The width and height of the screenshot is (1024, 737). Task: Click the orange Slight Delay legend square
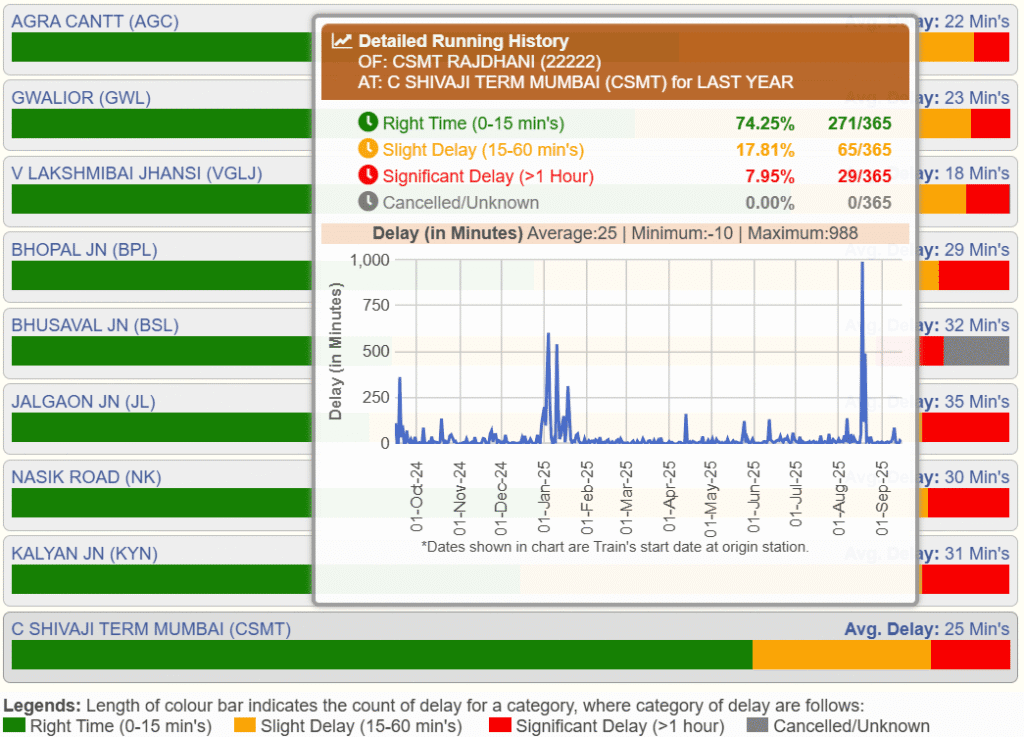[246, 726]
